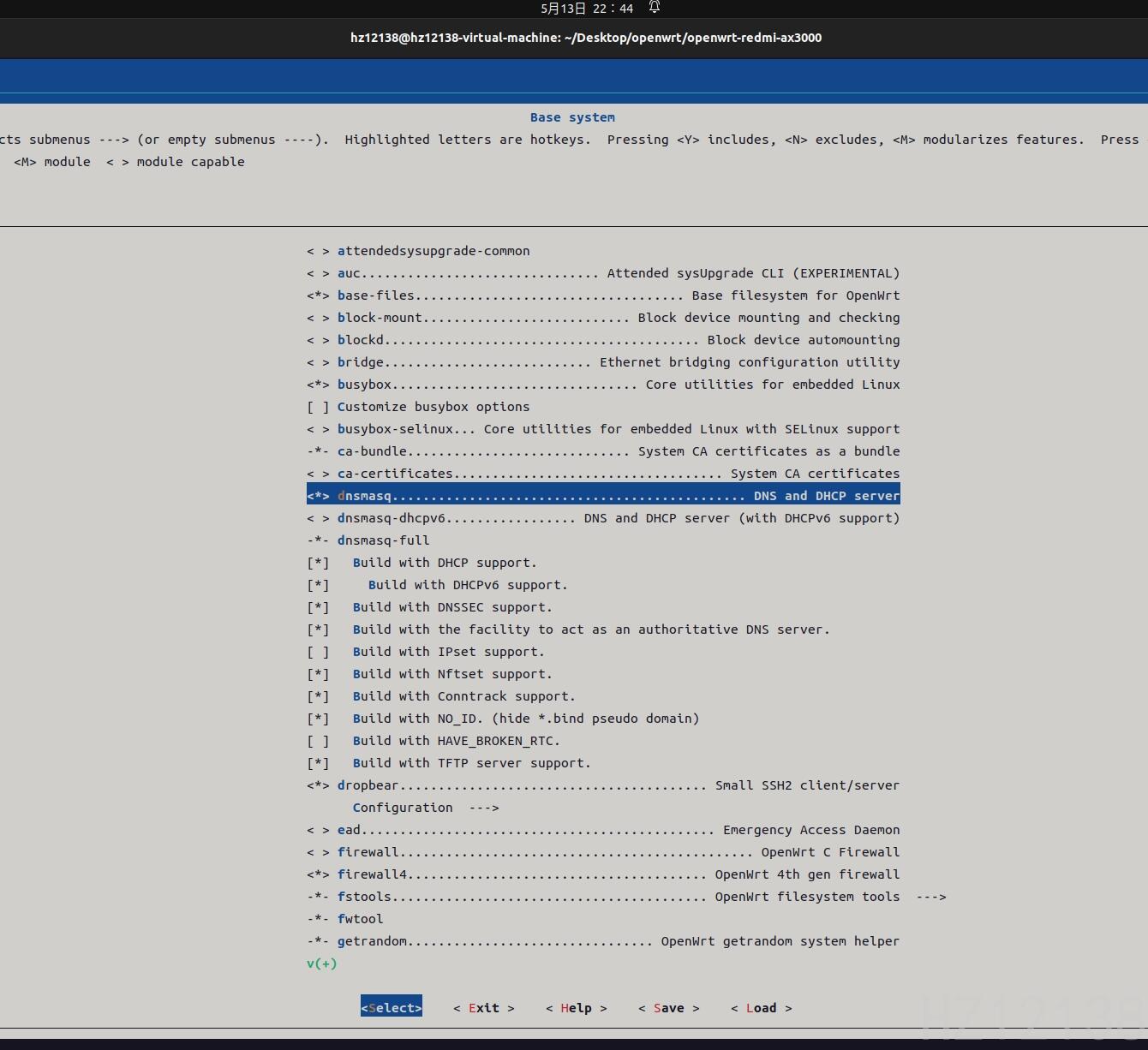
Task: Open dropbear Configuration submenu
Action: (426, 808)
